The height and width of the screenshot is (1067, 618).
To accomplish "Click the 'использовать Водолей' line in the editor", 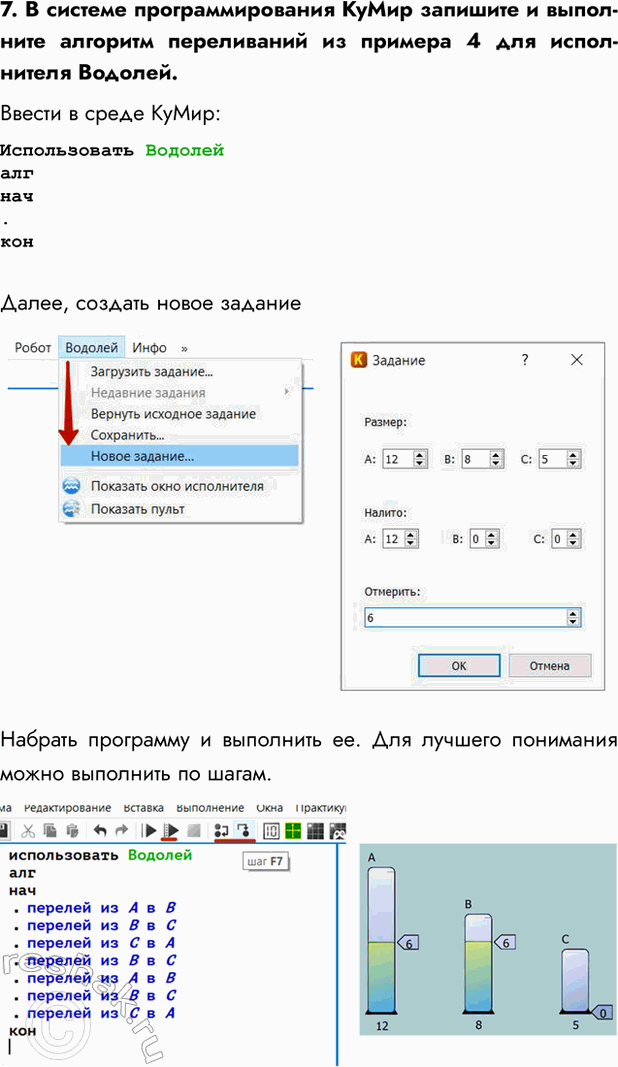I will 101,855.
